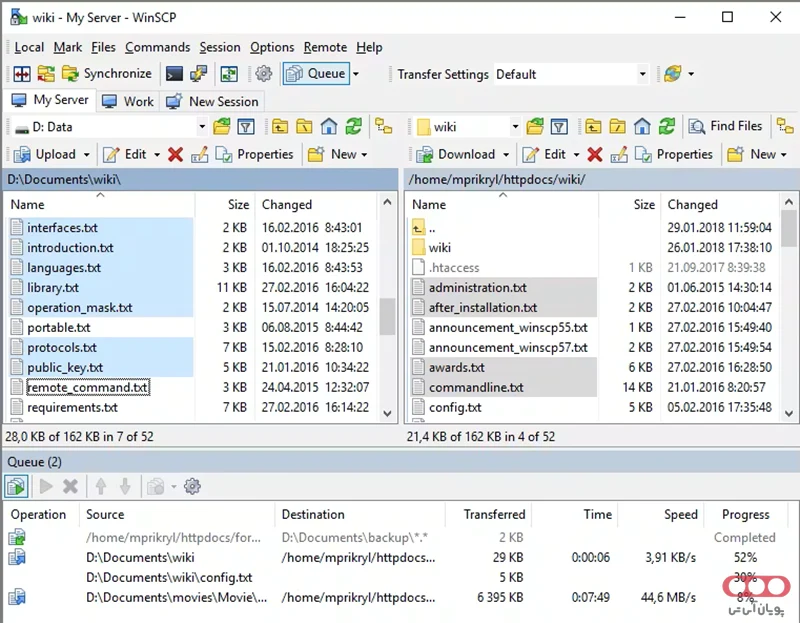Image resolution: width=800 pixels, height=623 pixels.
Task: Select remote_command.txt in local panel
Action: pos(88,387)
